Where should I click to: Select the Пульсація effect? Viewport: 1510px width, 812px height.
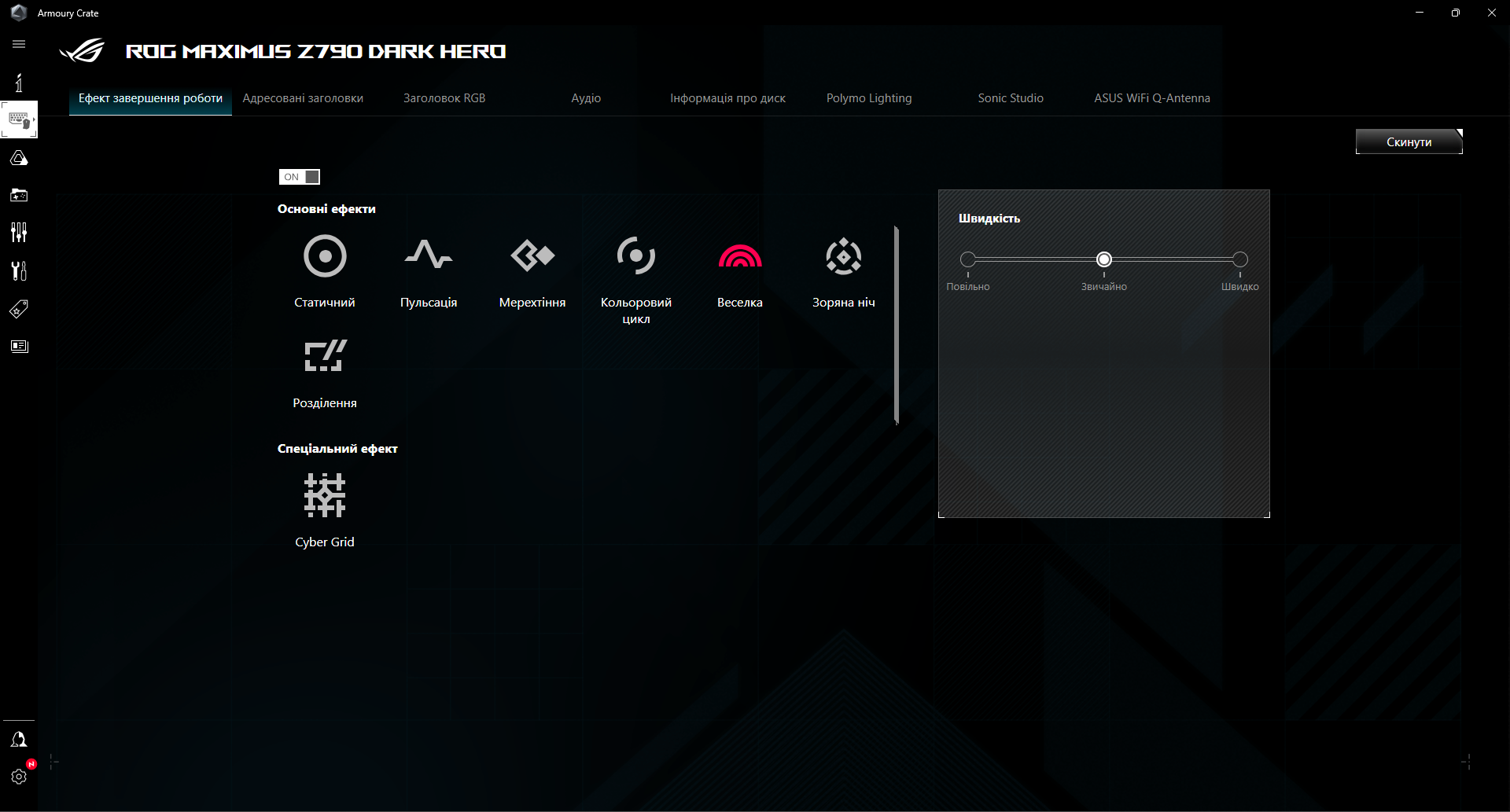[x=429, y=255]
